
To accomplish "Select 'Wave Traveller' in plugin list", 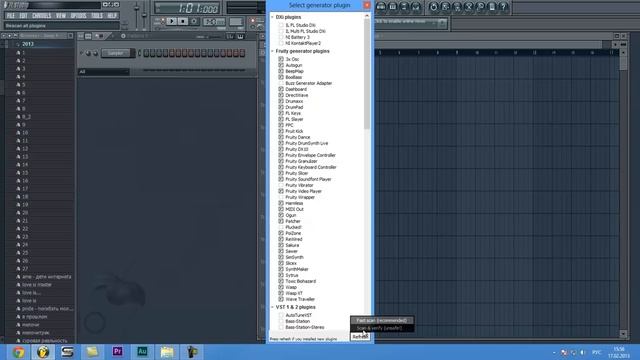I will tap(300, 299).
